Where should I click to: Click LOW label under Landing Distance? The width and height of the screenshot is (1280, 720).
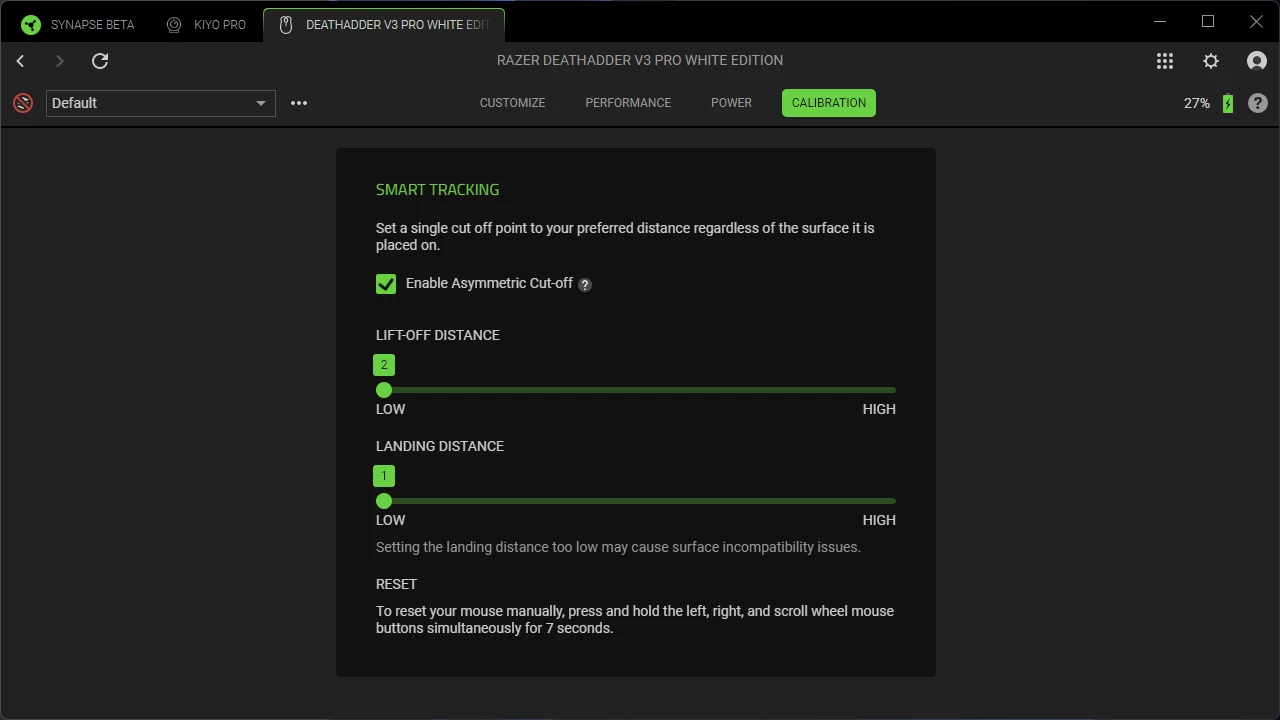click(x=390, y=520)
